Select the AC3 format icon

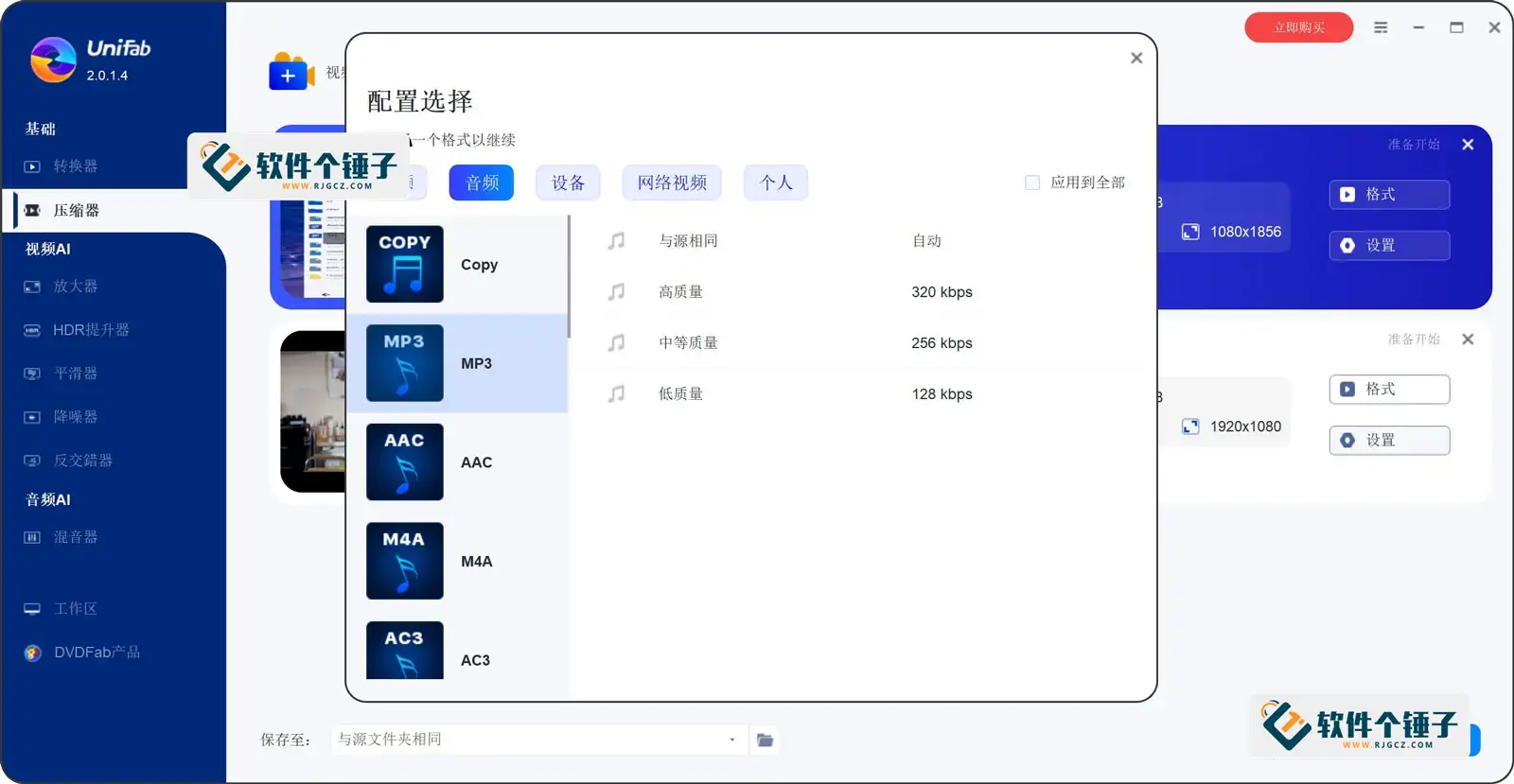pos(404,653)
